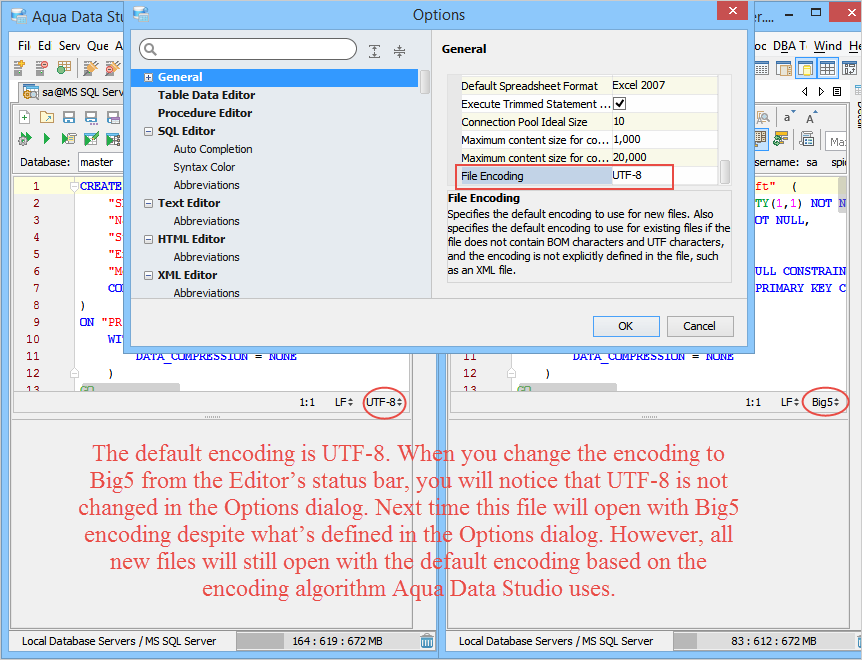This screenshot has width=862, height=660.
Task: Open the Server menu
Action: [69, 46]
